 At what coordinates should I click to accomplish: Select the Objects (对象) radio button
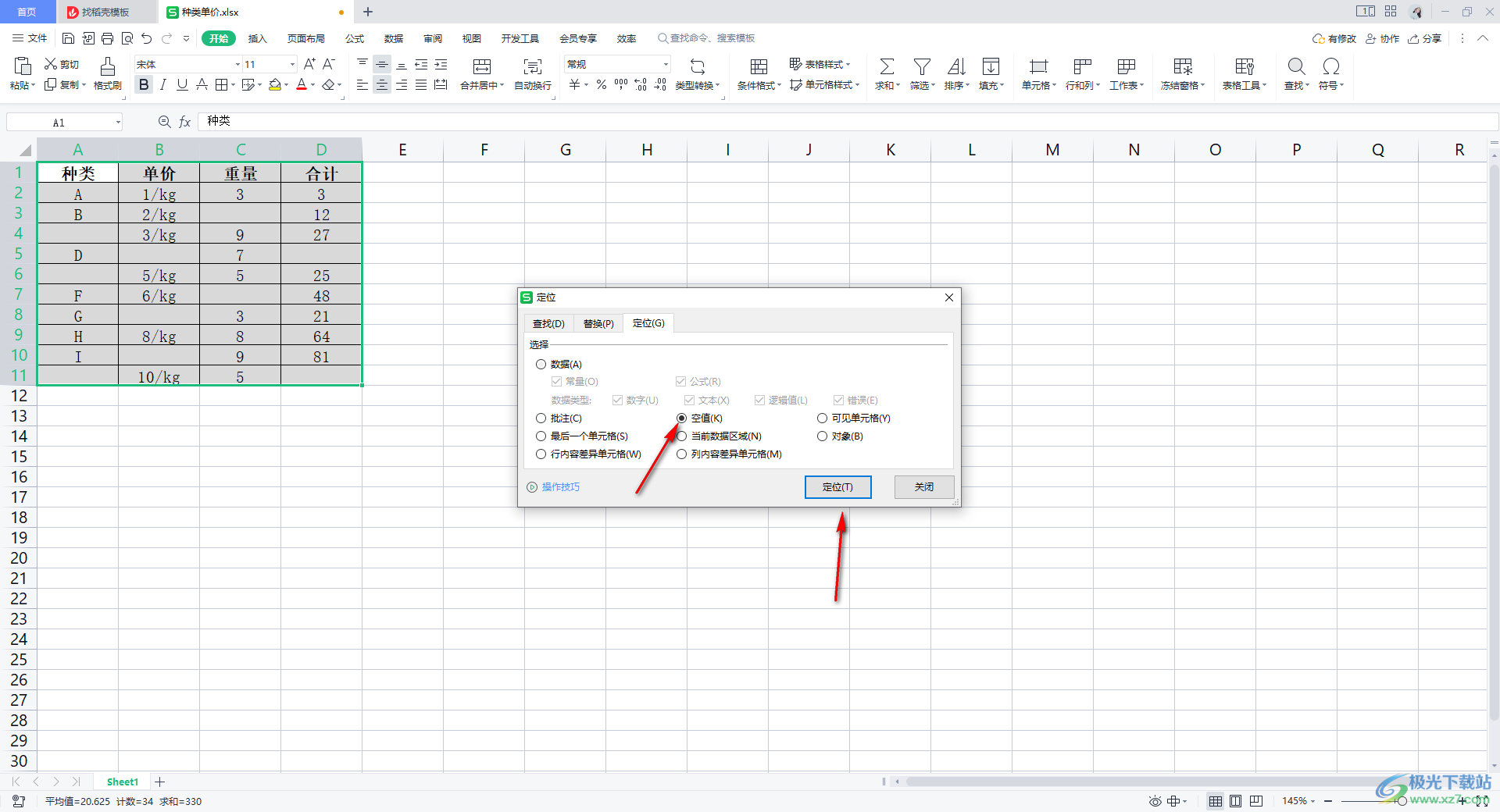tap(822, 436)
